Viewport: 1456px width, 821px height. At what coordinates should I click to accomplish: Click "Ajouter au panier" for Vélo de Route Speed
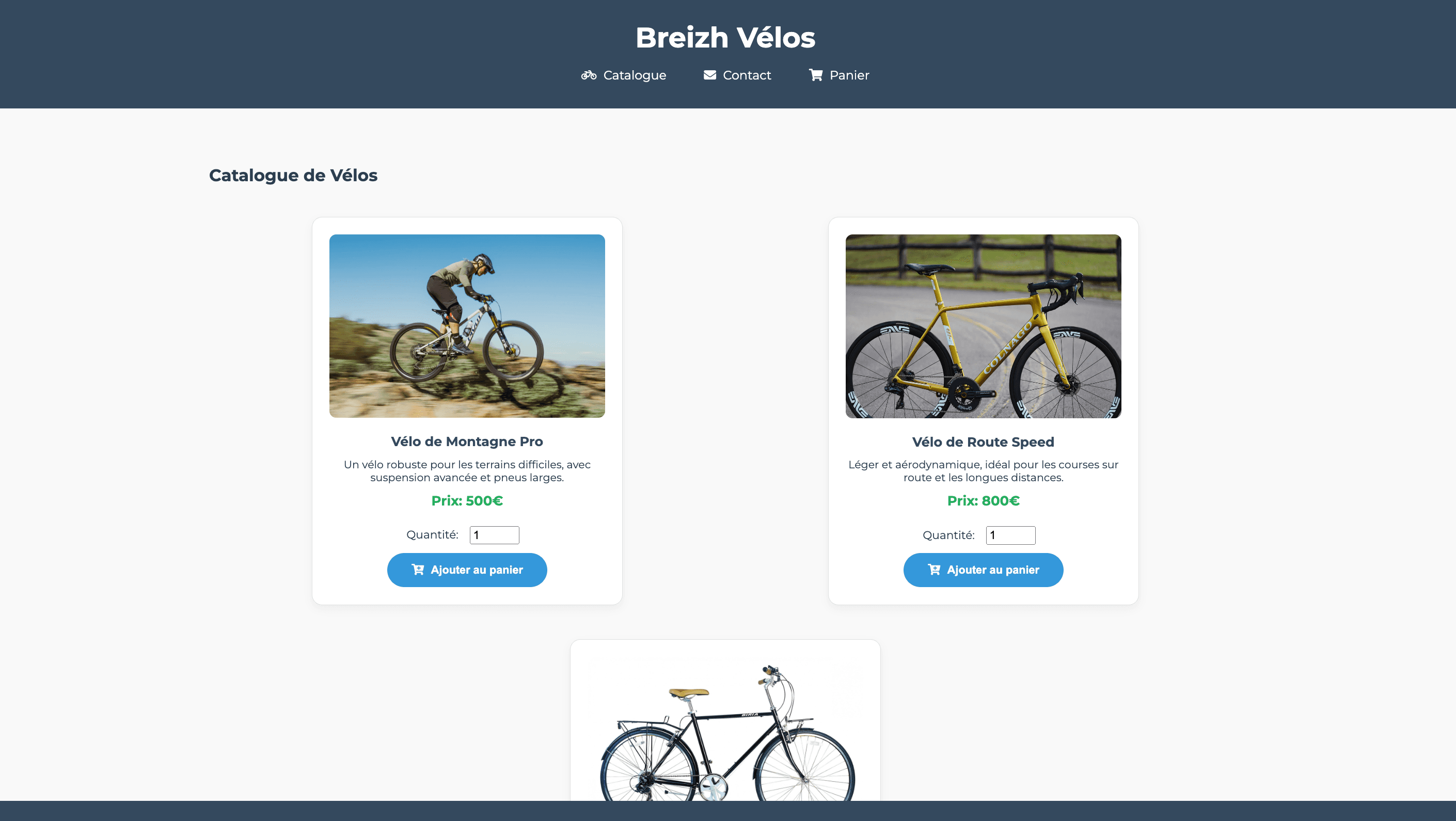[984, 570]
